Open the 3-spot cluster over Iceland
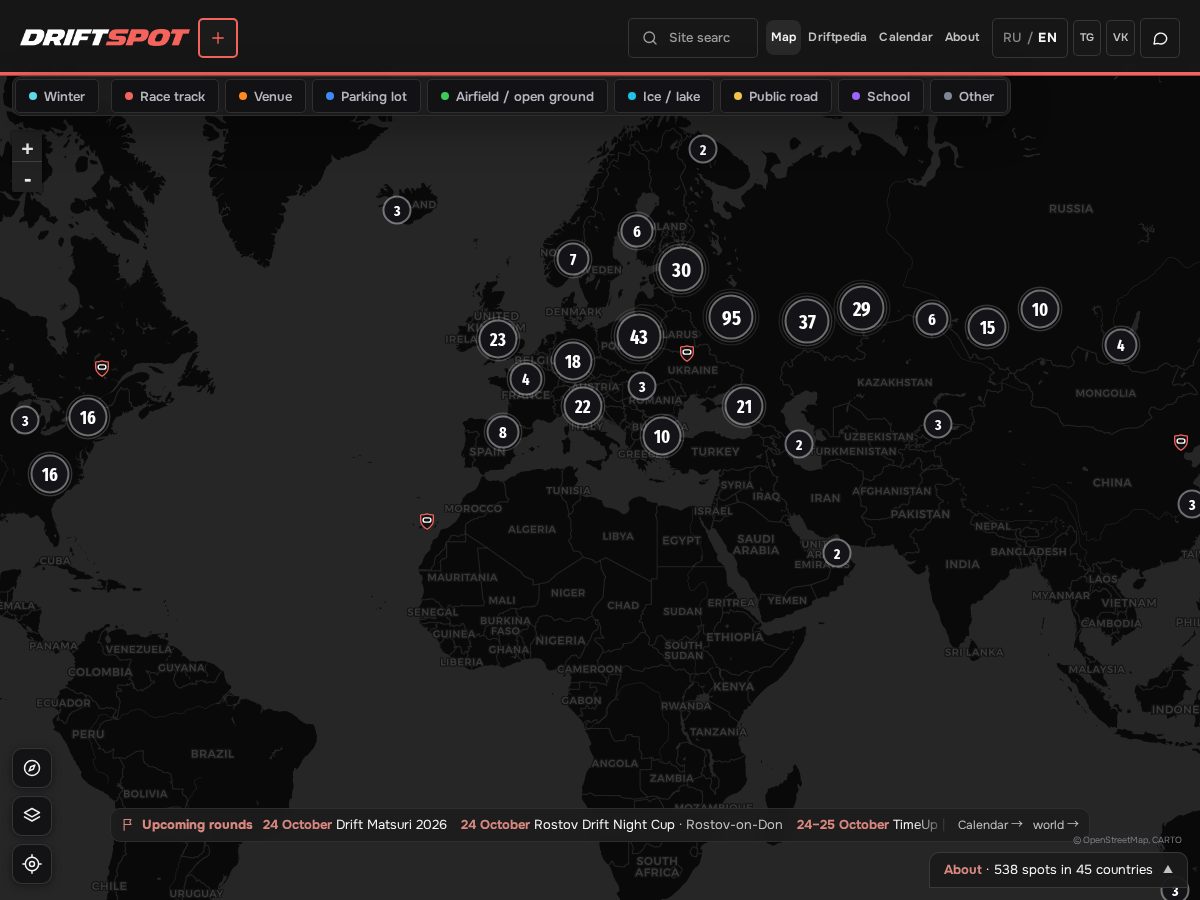Viewport: 1200px width, 900px height. pos(397,211)
